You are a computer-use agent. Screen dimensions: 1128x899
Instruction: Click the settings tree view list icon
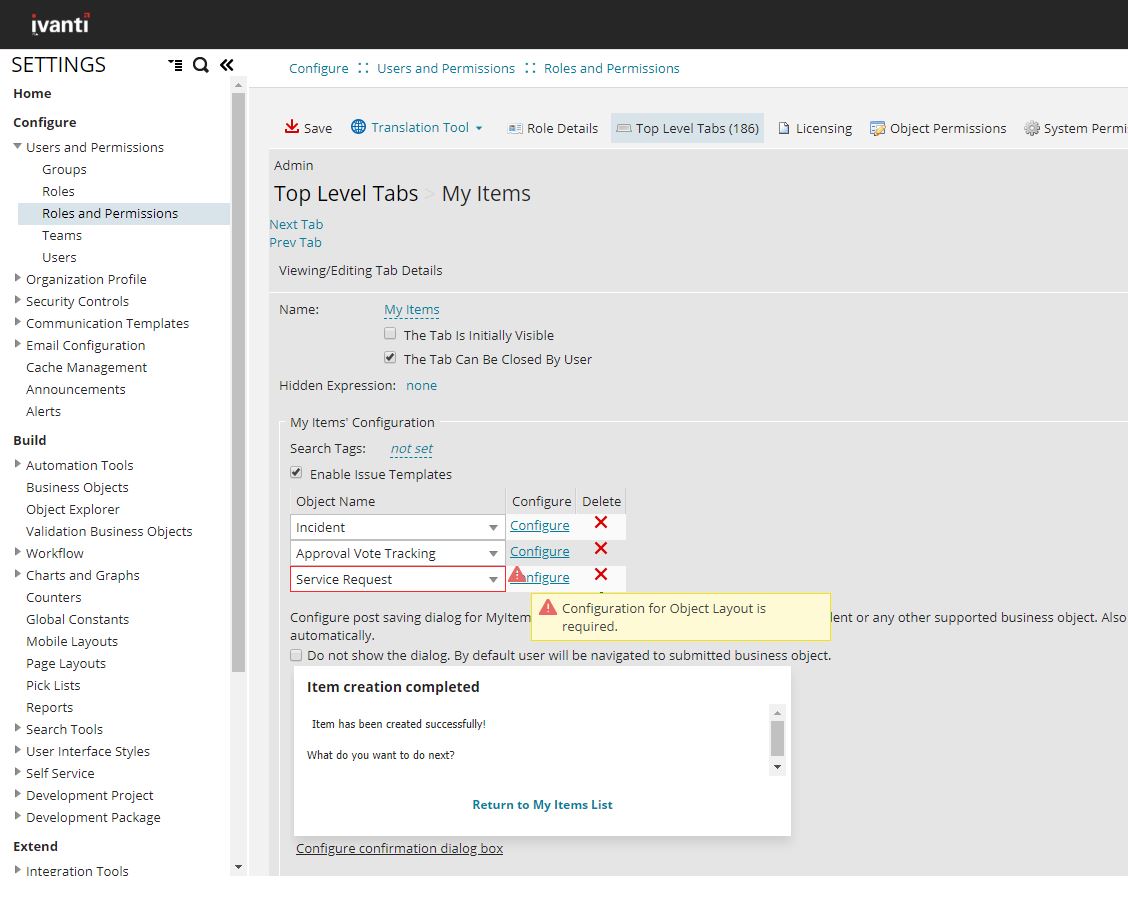pyautogui.click(x=176, y=65)
